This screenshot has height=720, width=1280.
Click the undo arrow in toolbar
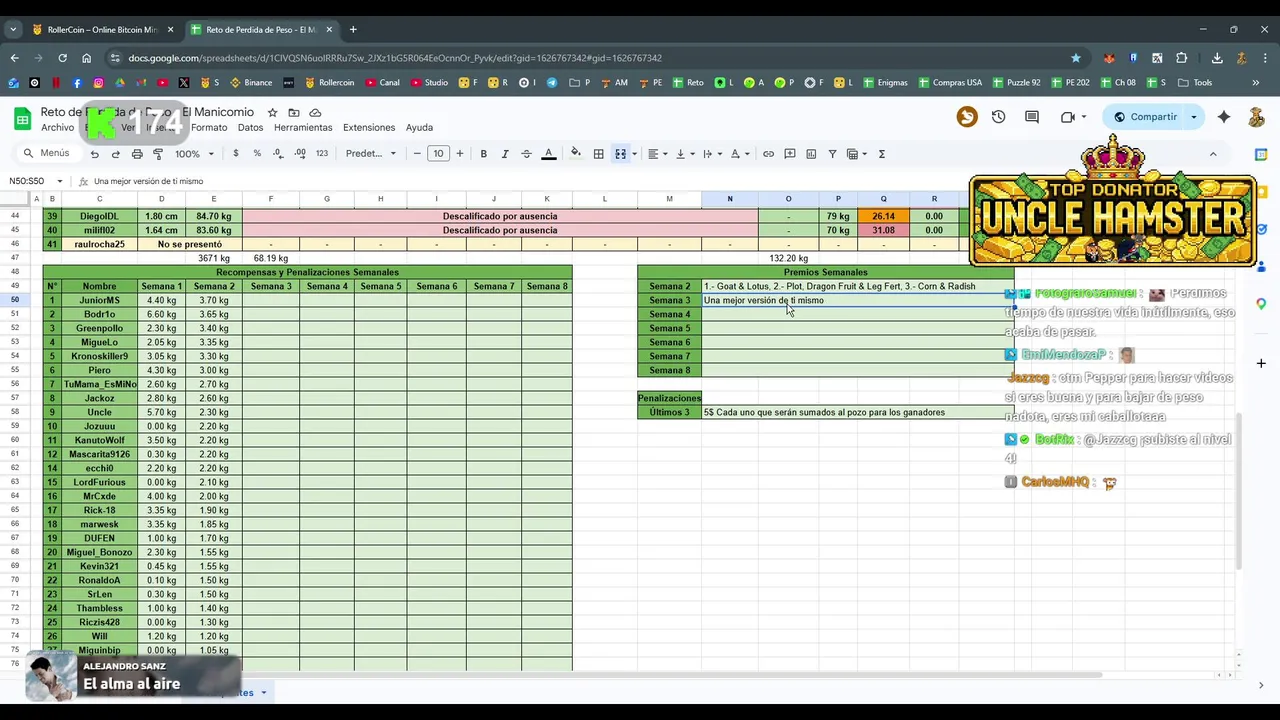pos(94,154)
